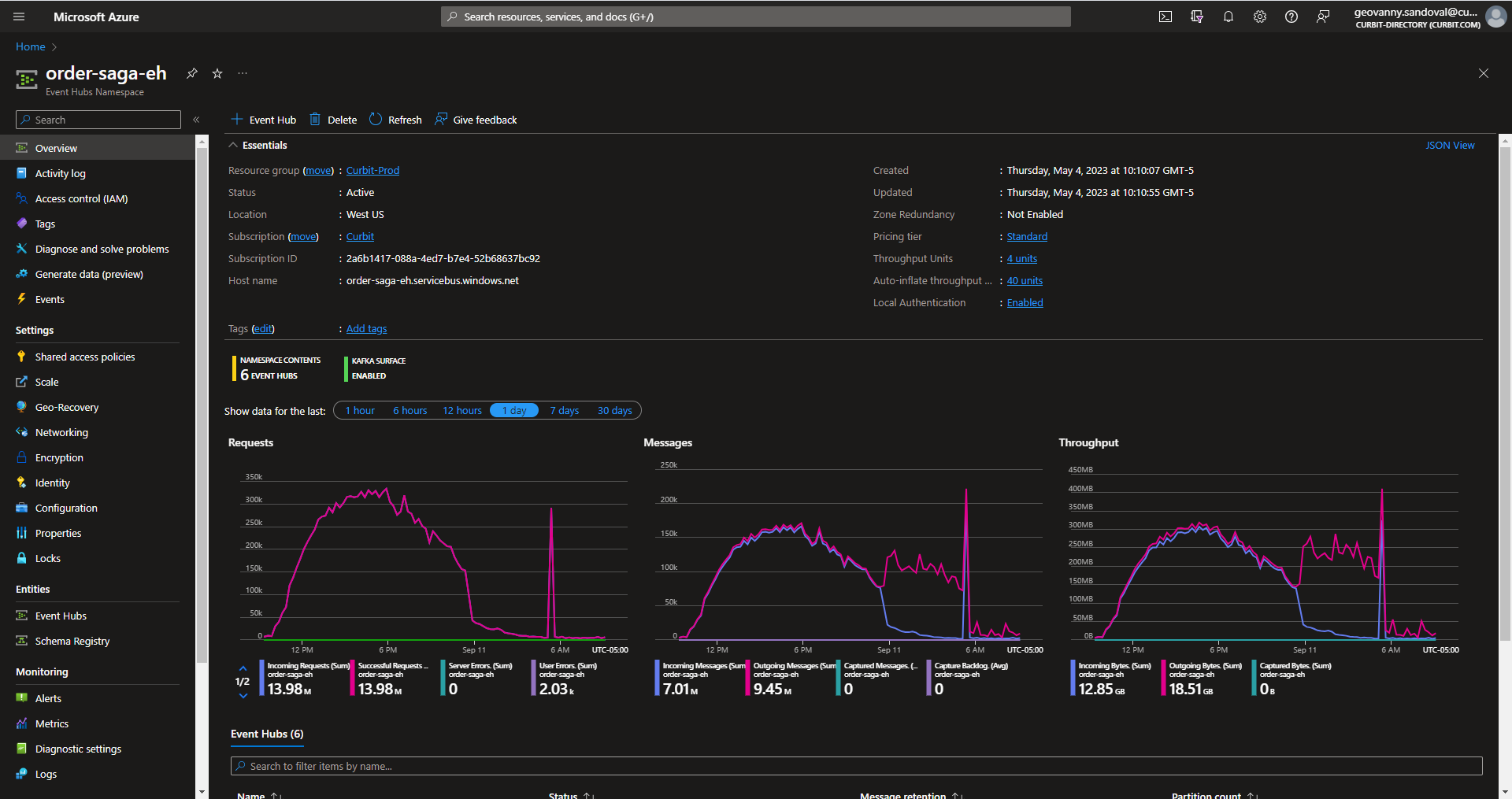Star order-saga-eh as favorite
Image resolution: width=1512 pixels, height=799 pixels.
(x=217, y=73)
